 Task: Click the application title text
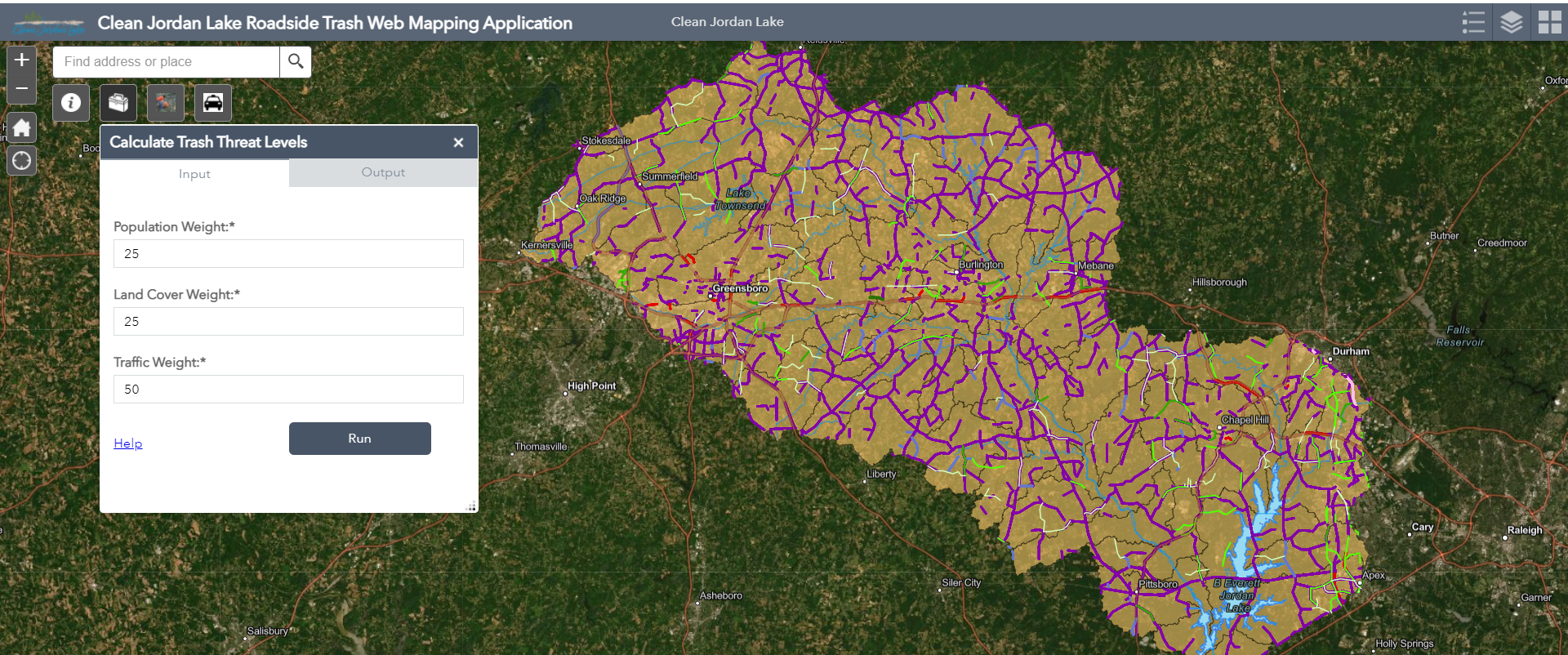[x=335, y=23]
